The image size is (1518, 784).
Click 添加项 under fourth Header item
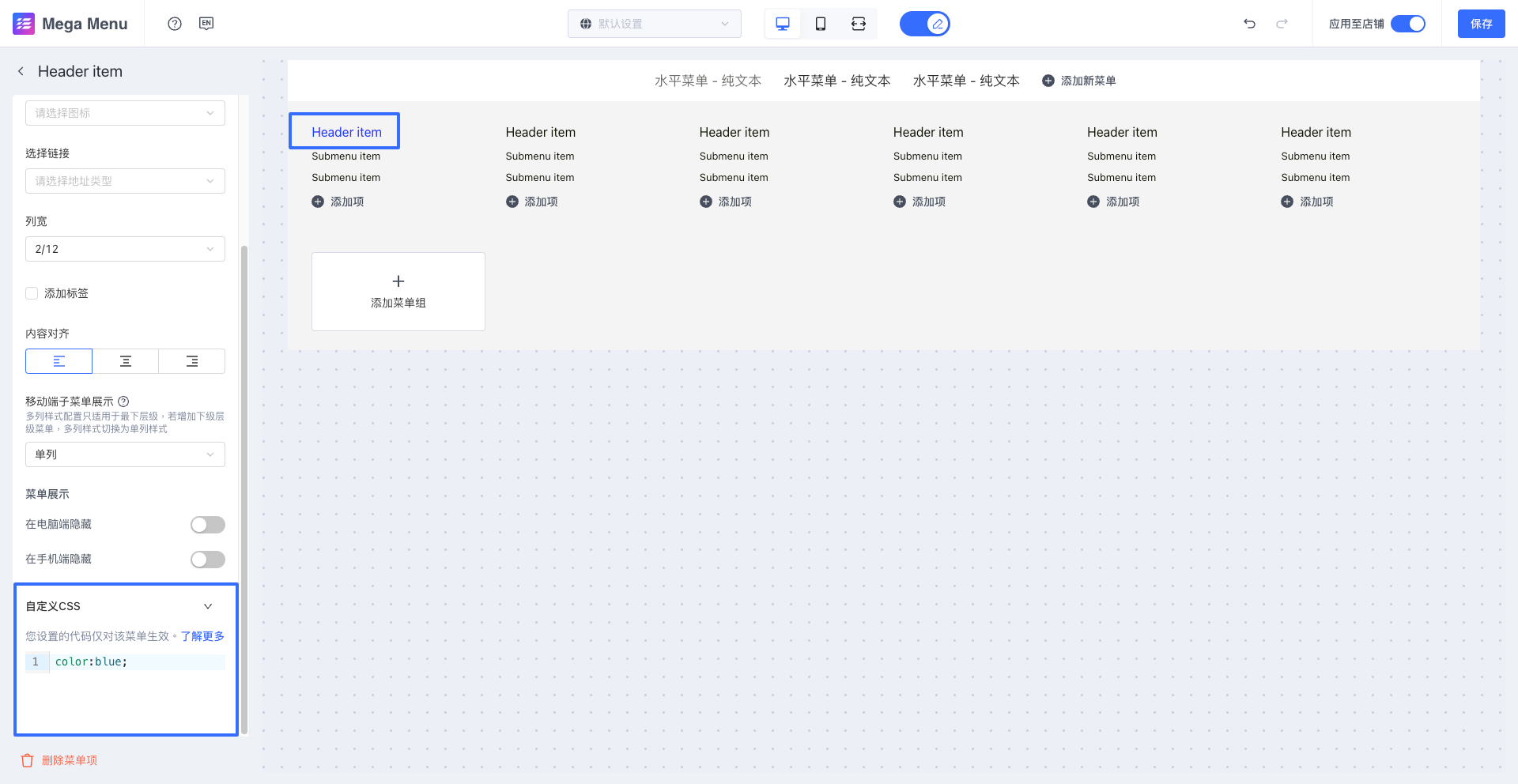[919, 202]
